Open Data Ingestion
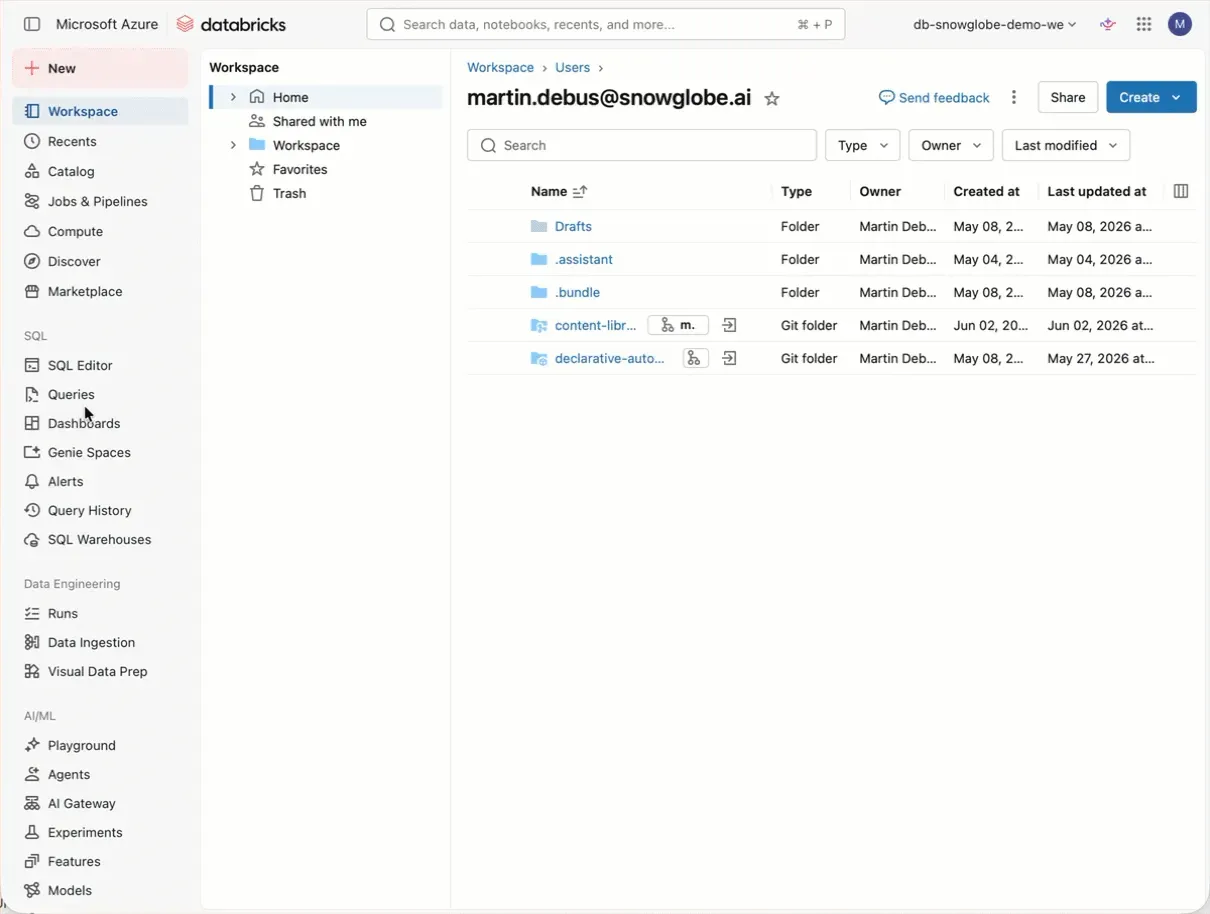1210x914 pixels. (x=100, y=642)
